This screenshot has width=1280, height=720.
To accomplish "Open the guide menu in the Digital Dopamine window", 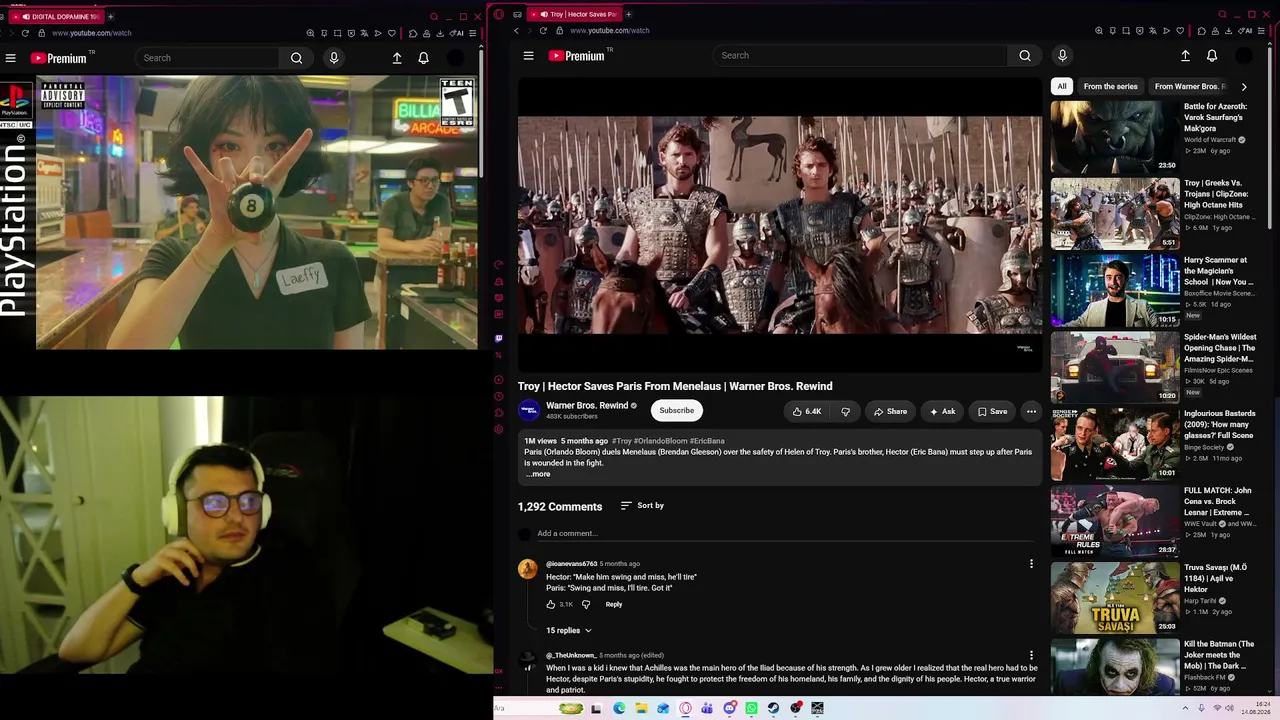I will 10,58.
